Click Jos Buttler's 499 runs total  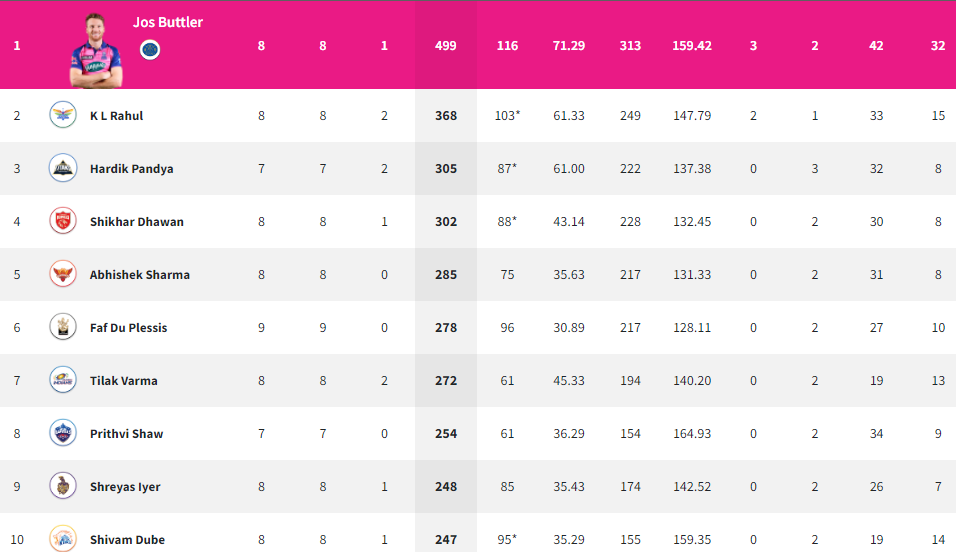[x=446, y=46]
